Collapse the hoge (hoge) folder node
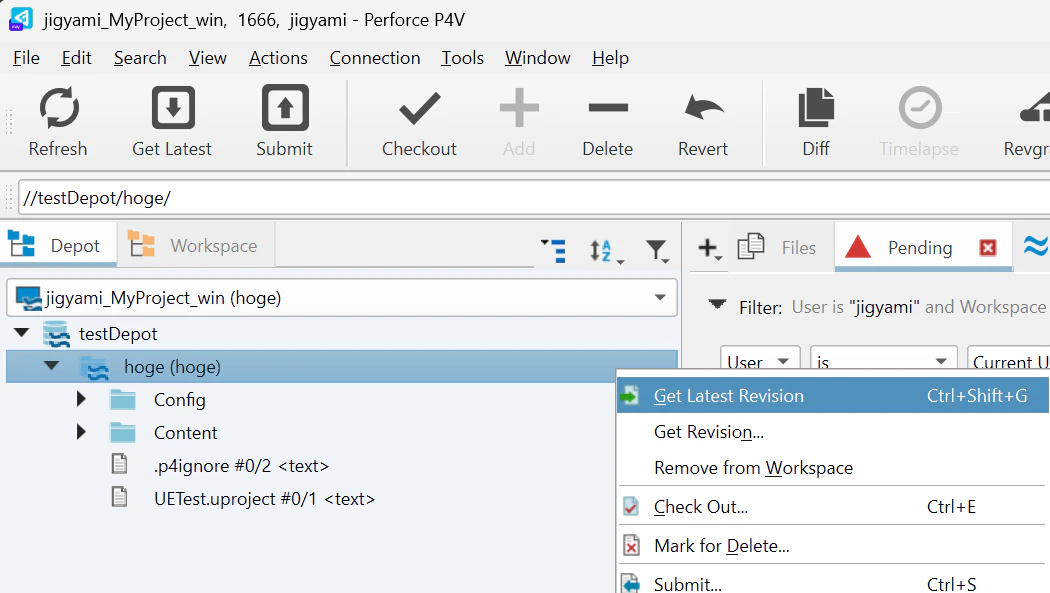 51,365
